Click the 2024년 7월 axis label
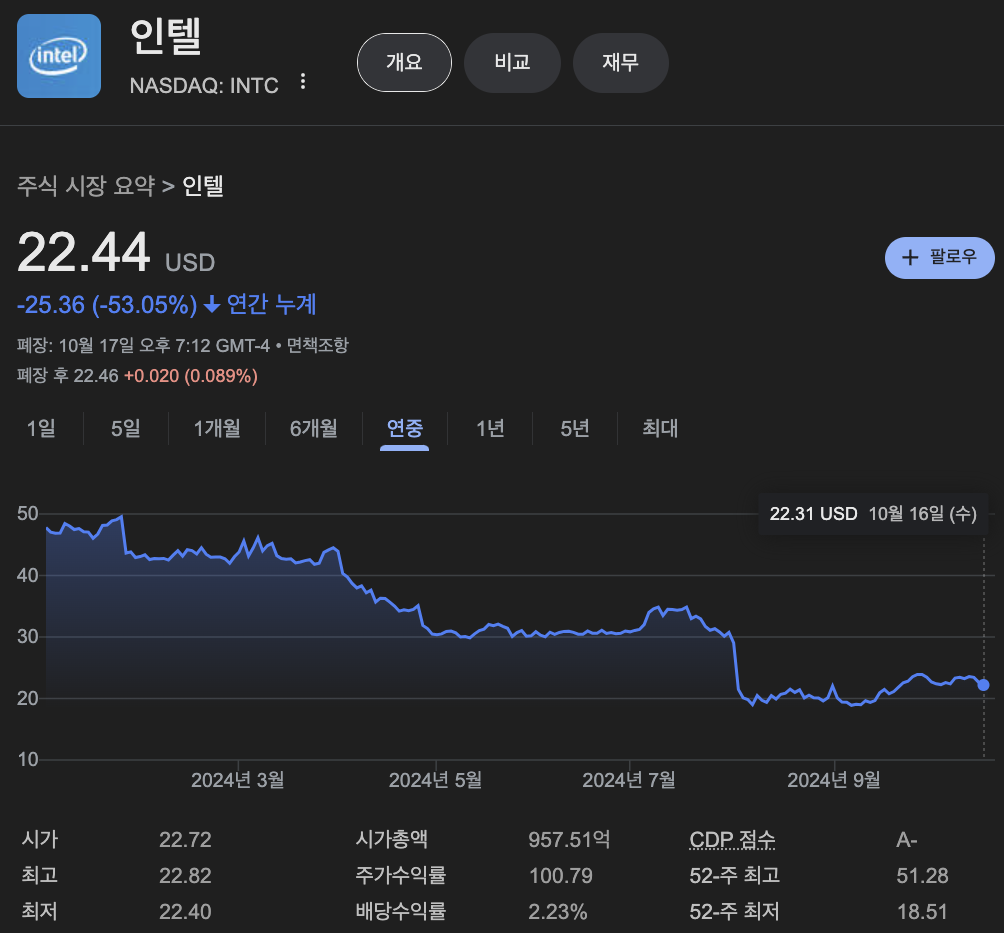 tap(629, 780)
